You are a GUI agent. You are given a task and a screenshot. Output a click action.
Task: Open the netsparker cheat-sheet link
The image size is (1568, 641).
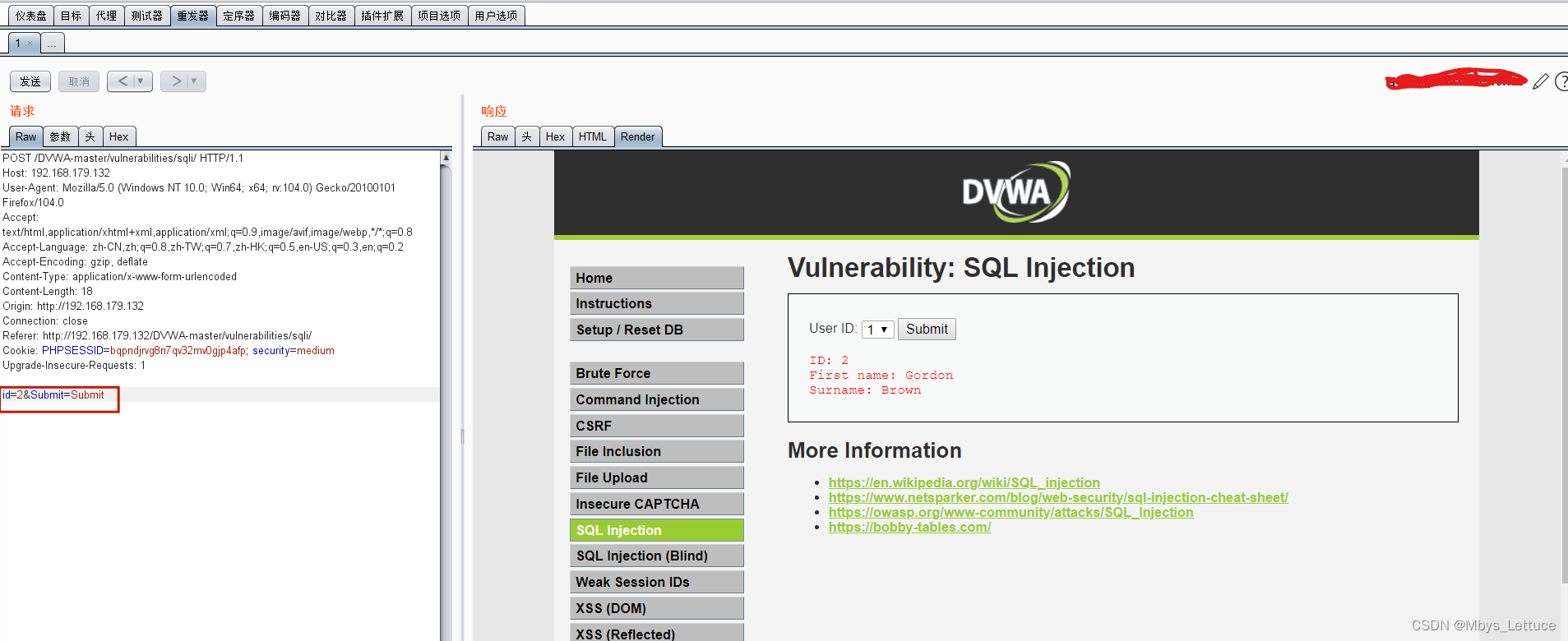(x=1058, y=497)
